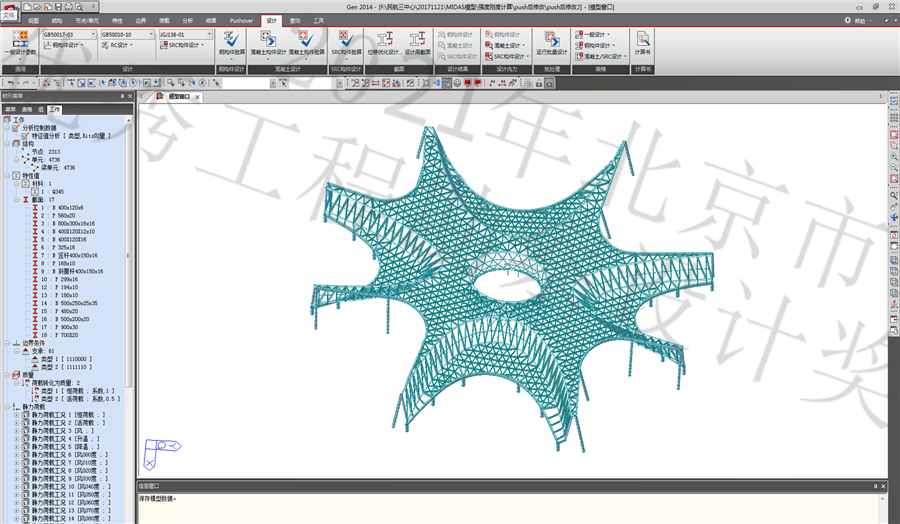
Task: Click the undo arrow in the toolbar
Action: (10, 83)
